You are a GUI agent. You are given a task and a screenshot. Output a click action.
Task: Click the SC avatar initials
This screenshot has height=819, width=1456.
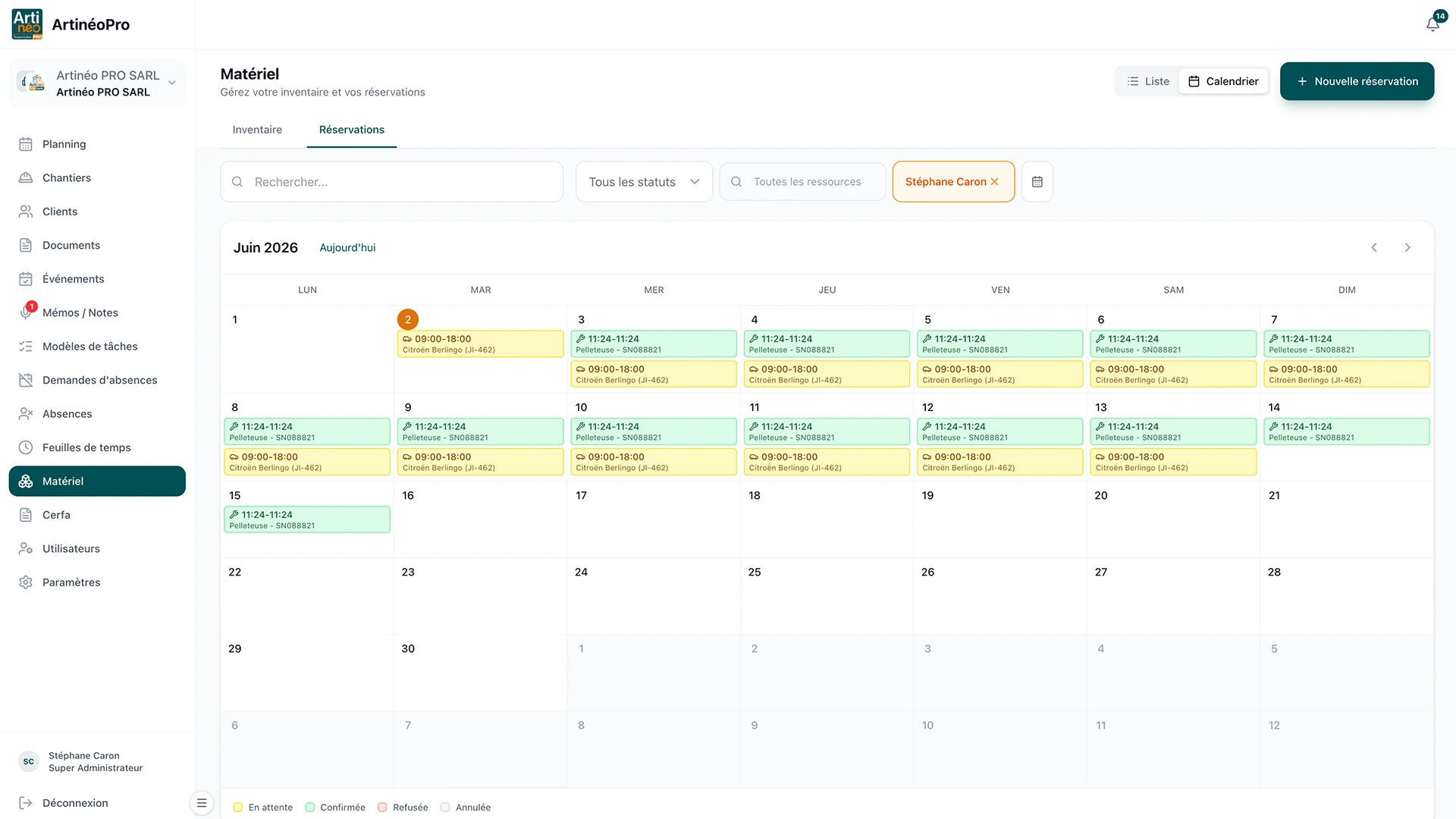tap(29, 762)
